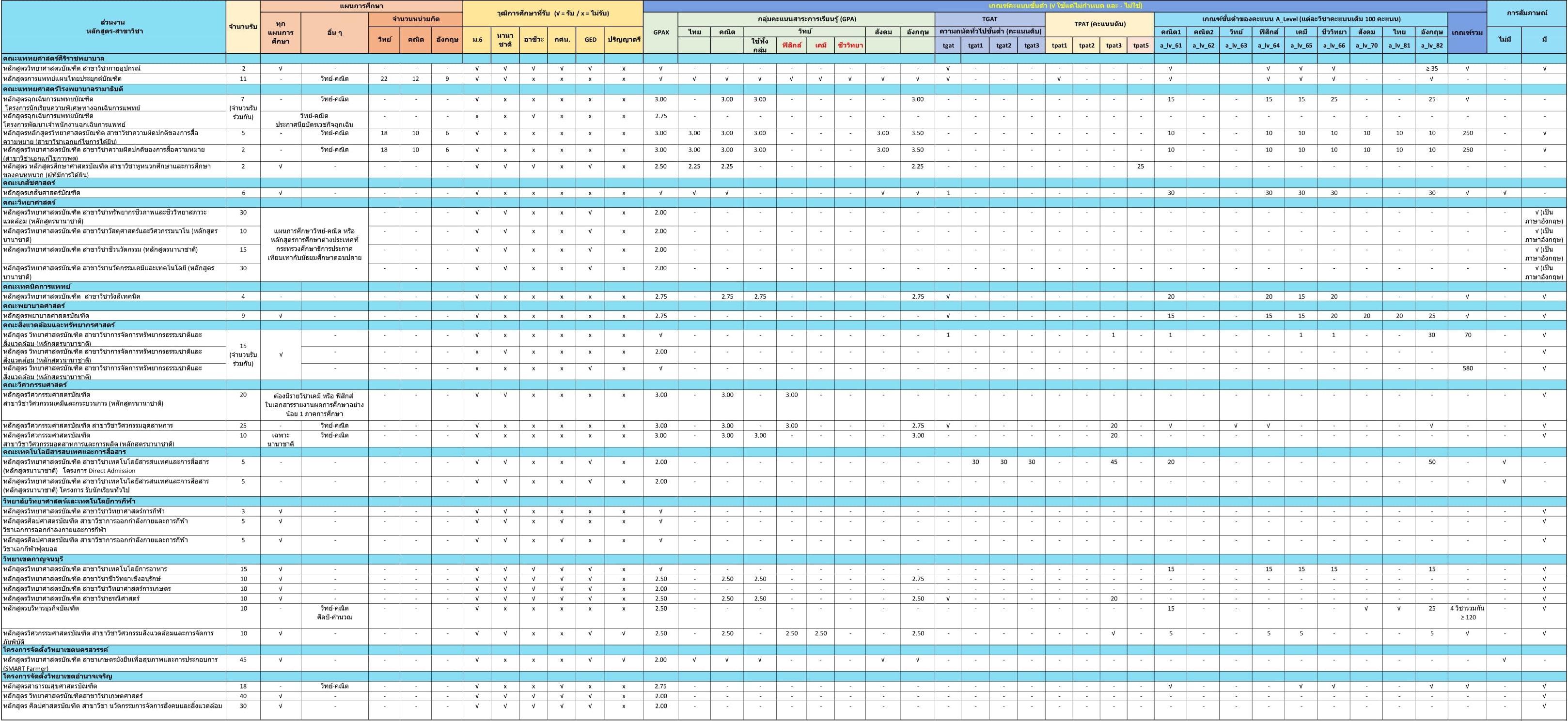
Task: Click the GED qualification header cell
Action: (590, 40)
